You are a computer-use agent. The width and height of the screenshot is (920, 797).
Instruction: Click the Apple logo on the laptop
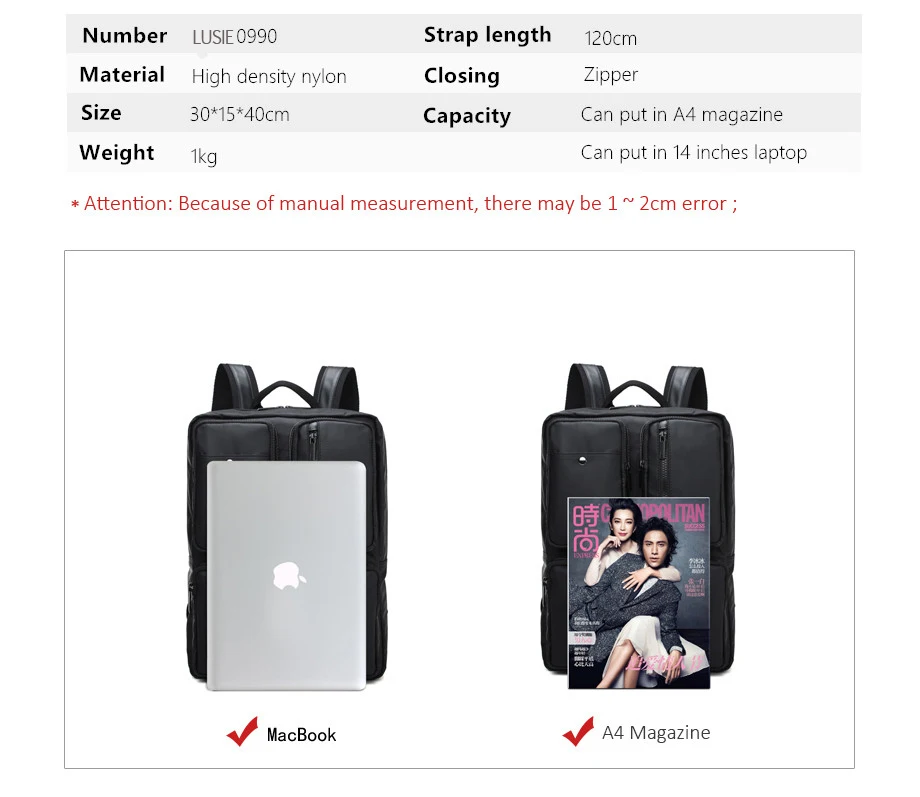point(289,575)
